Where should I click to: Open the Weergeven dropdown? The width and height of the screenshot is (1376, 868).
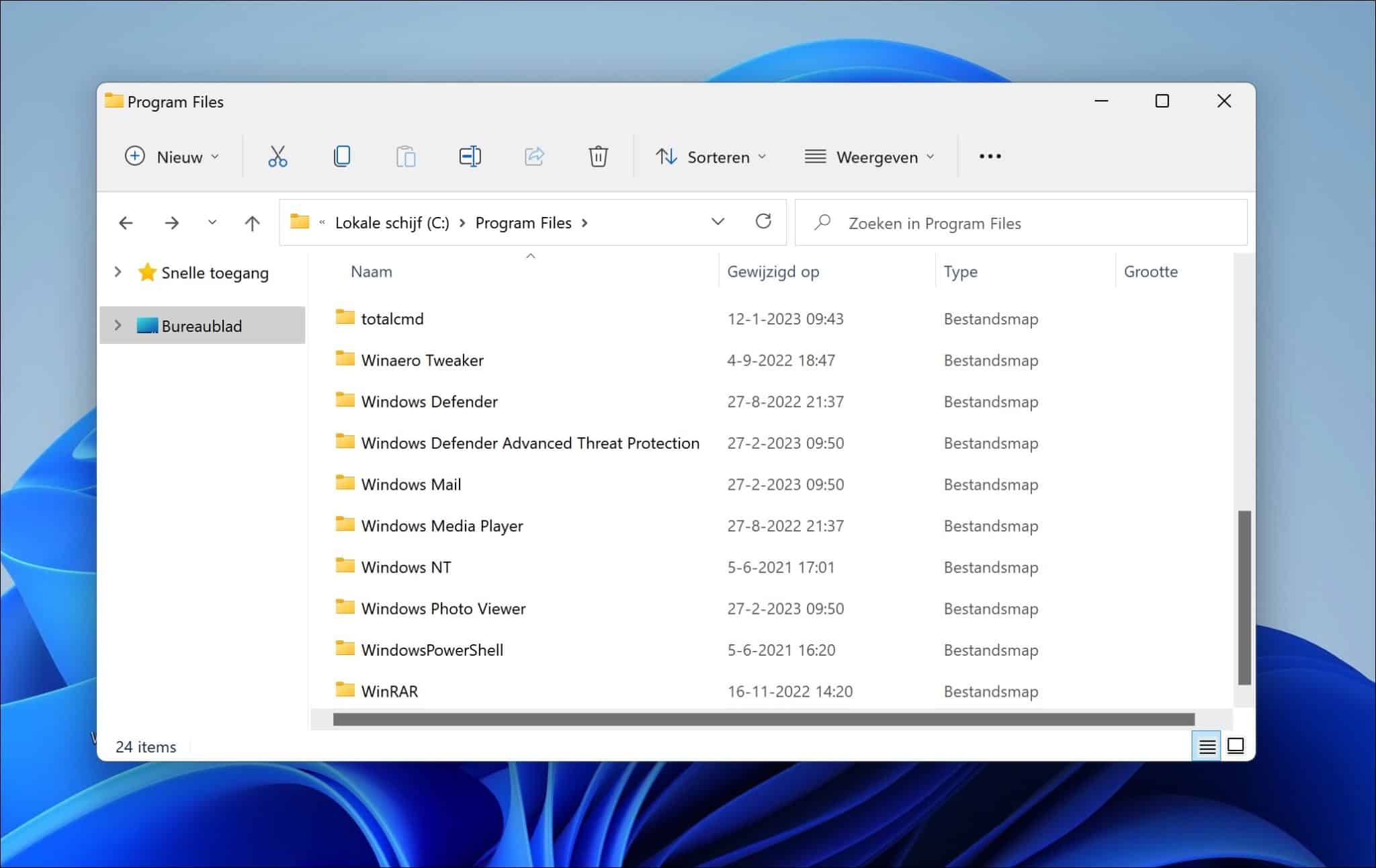[869, 157]
